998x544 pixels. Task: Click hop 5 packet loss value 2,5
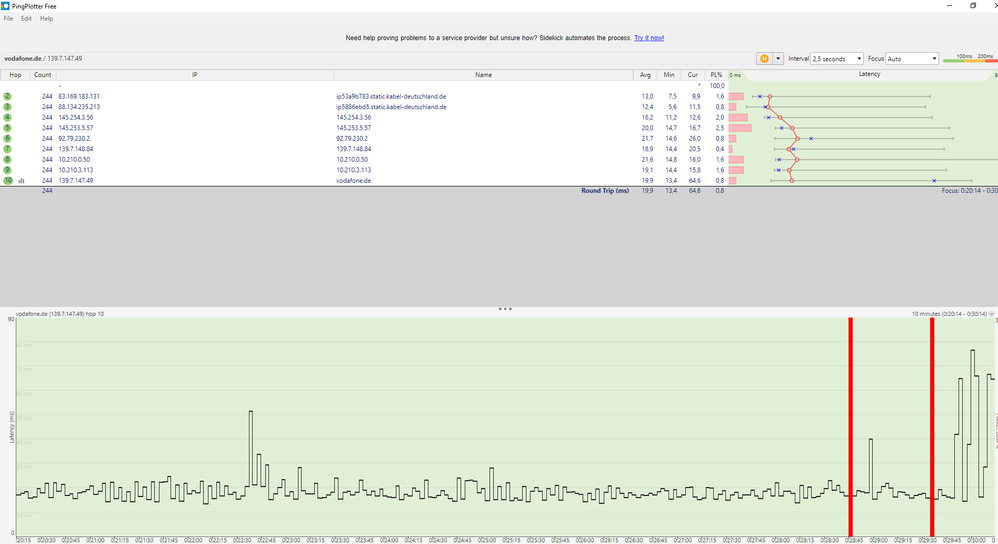point(719,128)
